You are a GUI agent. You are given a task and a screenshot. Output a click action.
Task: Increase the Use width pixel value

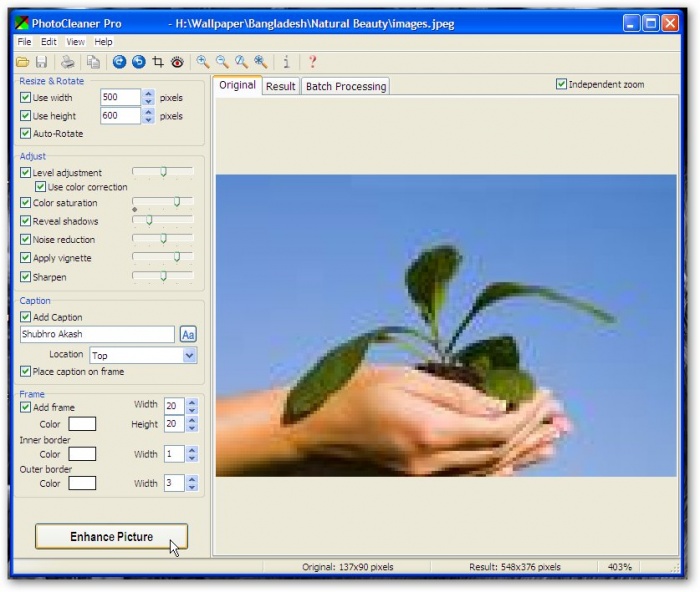(x=148, y=94)
